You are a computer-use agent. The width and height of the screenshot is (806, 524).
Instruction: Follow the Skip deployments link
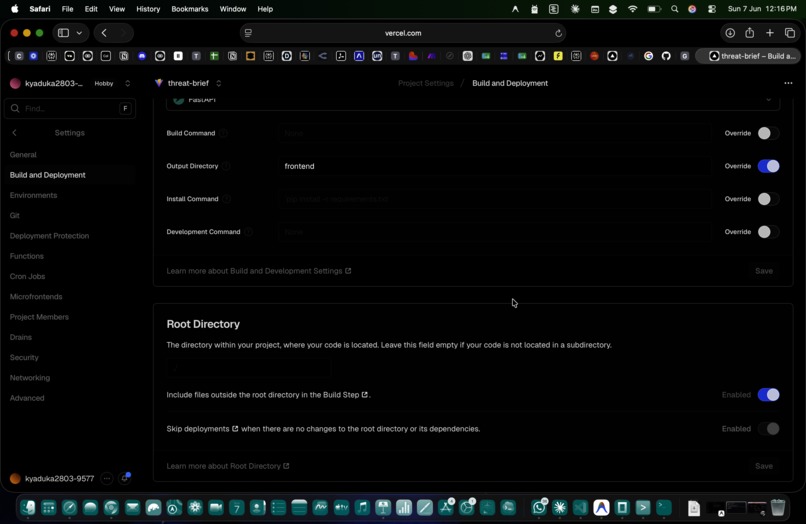coord(203,429)
